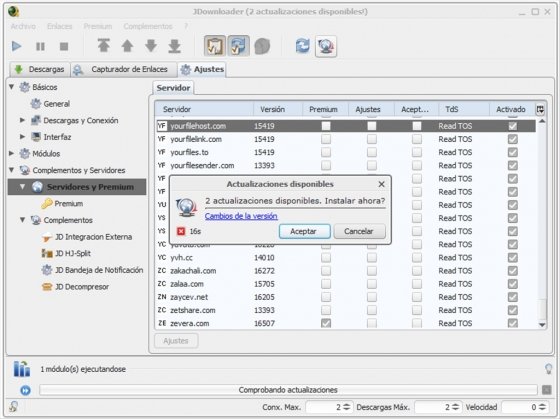The image size is (560, 419).
Task: Toggle Activado checkbox for yourfilelink.com
Action: pyautogui.click(x=512, y=139)
